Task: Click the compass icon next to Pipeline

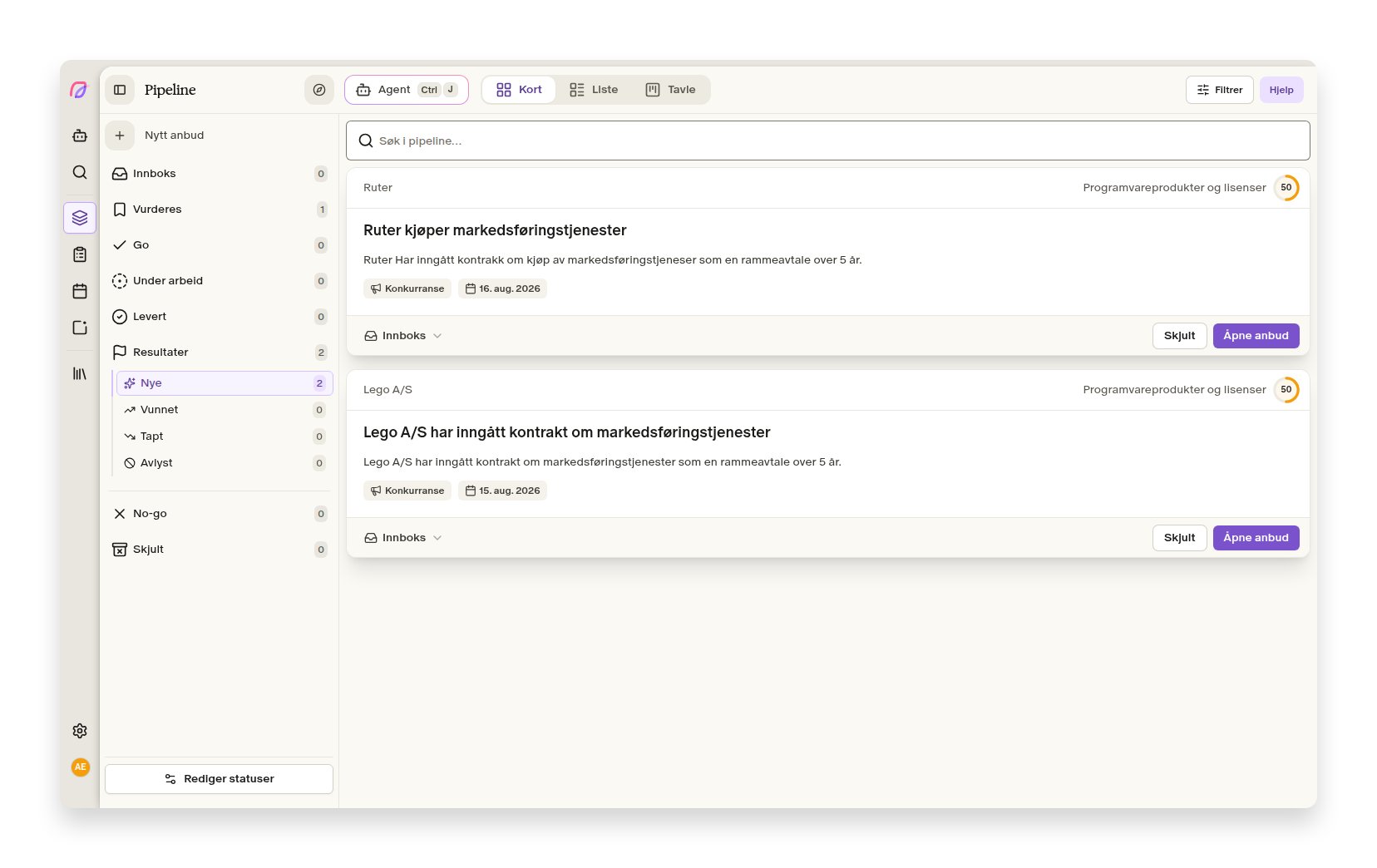Action: pyautogui.click(x=319, y=90)
